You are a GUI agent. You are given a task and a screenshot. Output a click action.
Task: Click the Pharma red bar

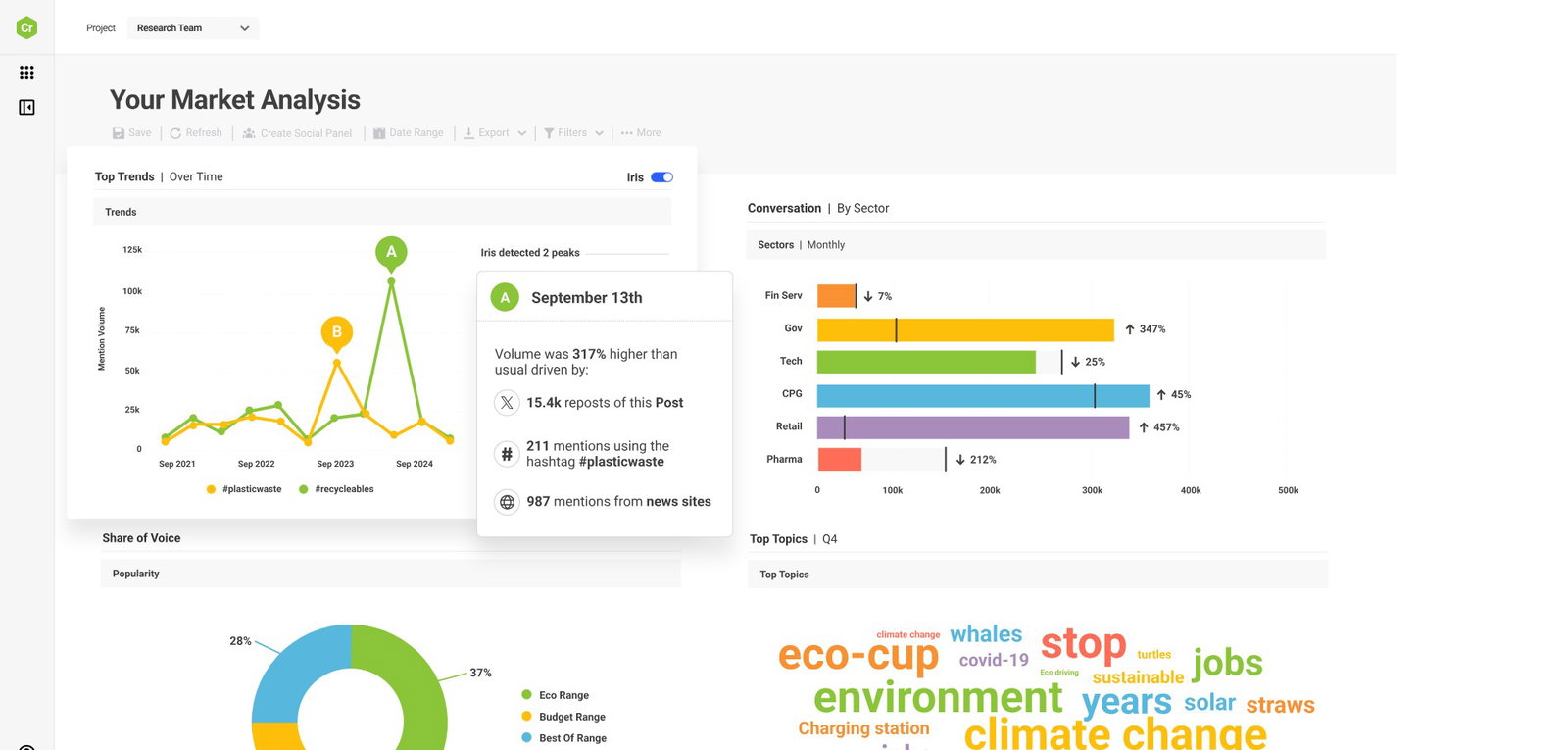[839, 460]
